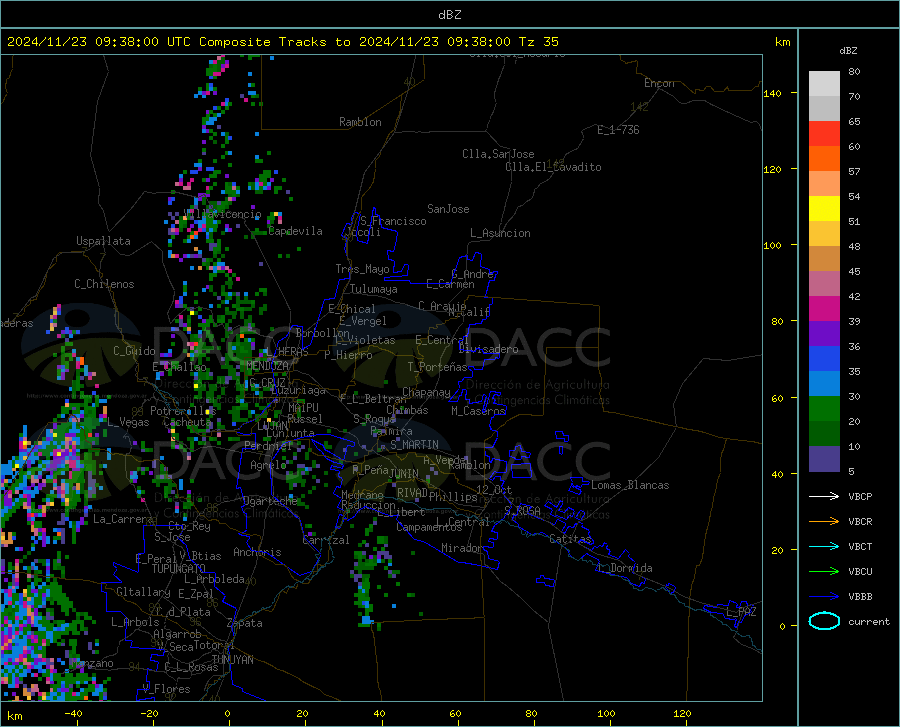Screen dimensions: 900x727
Task: Click the V_Flores map label
Action: [x=166, y=689]
